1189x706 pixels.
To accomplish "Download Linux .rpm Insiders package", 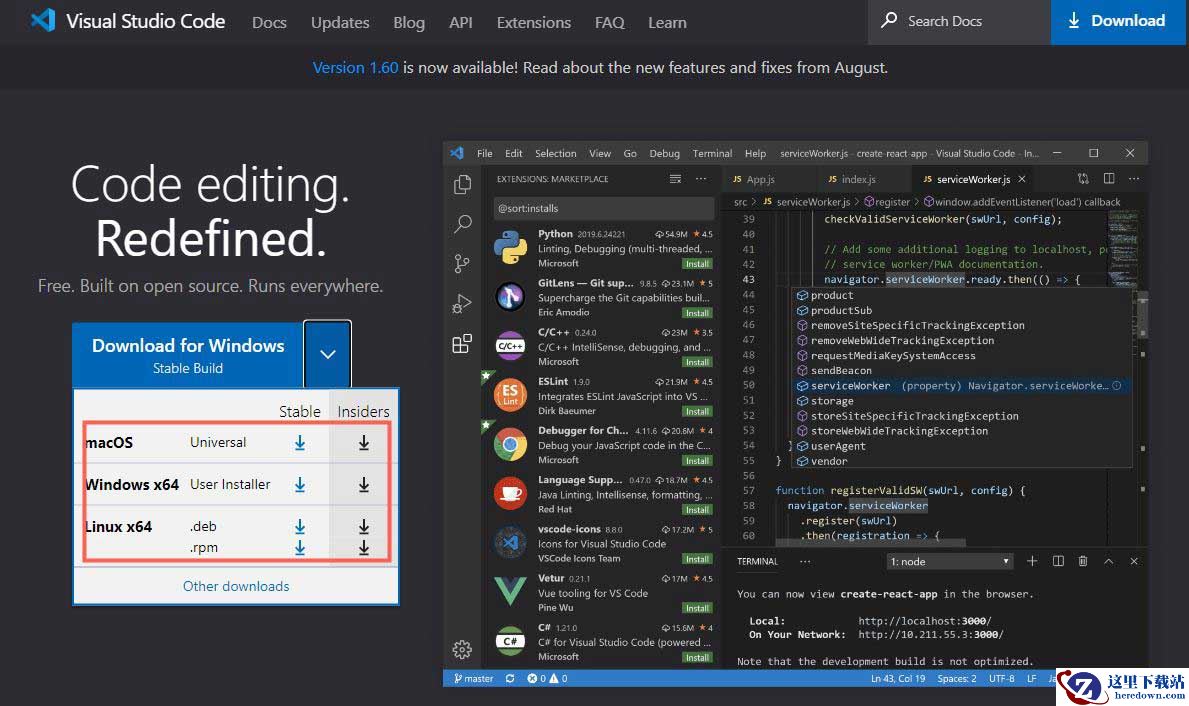I will tap(364, 548).
